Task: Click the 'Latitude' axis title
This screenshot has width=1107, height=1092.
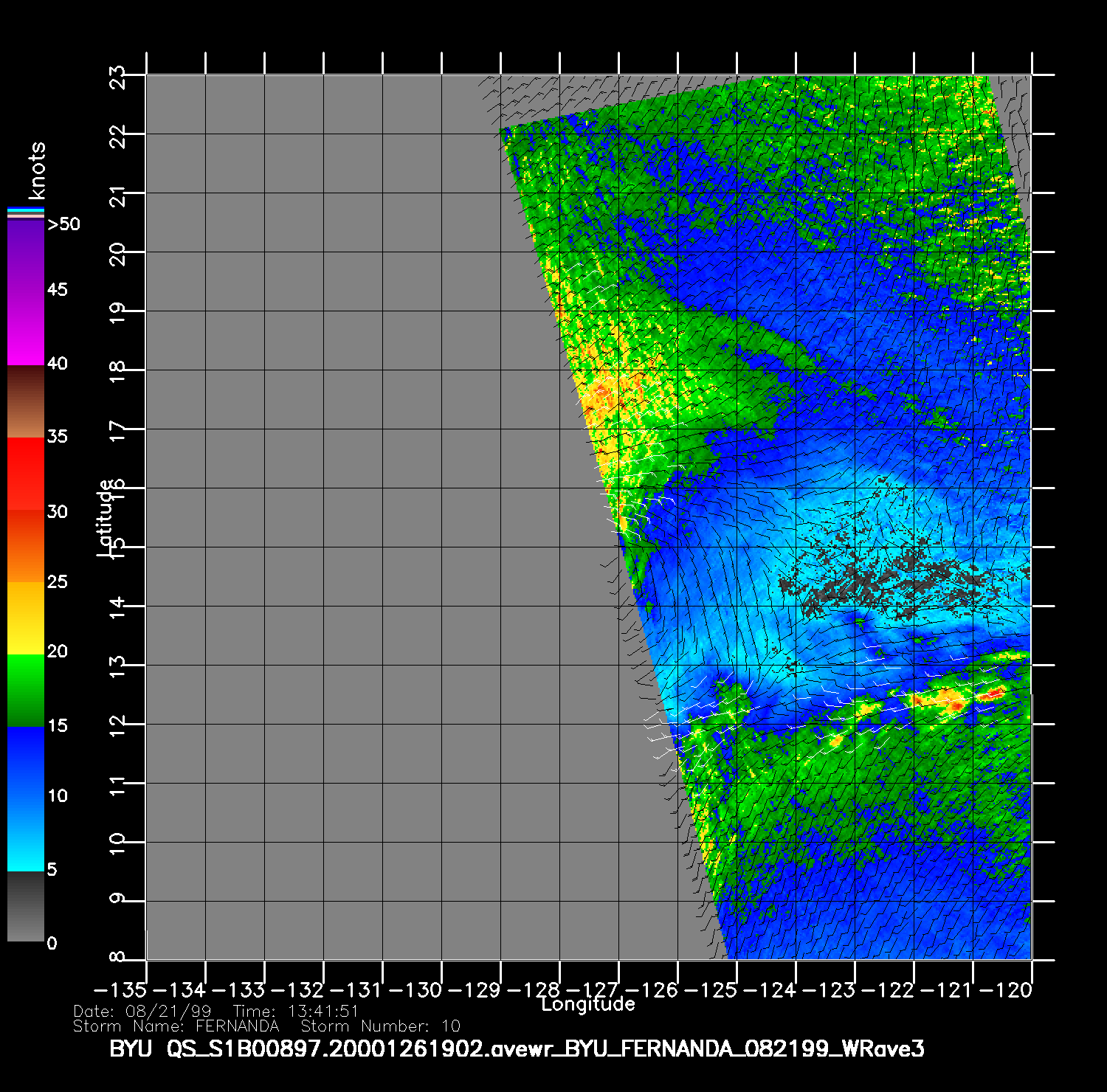Action: pyautogui.click(x=106, y=516)
